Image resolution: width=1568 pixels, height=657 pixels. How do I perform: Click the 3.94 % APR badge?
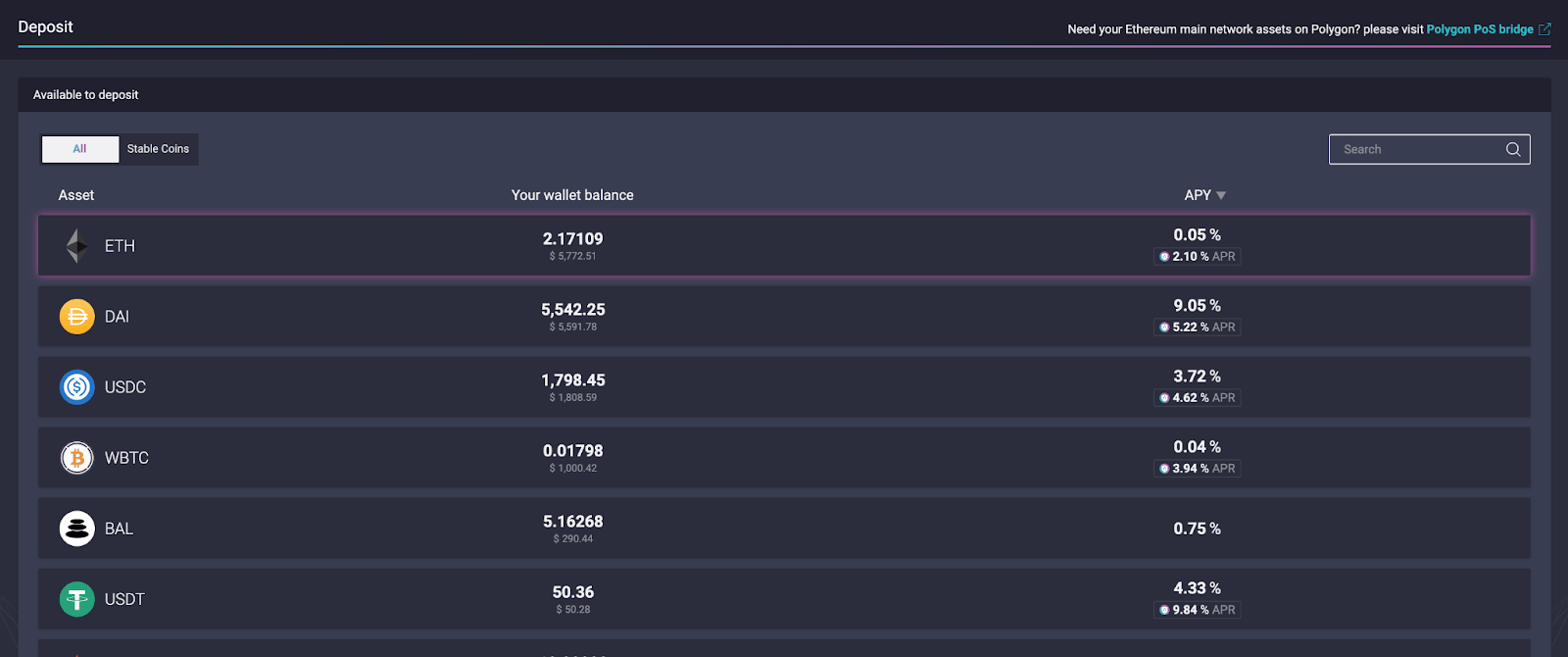point(1198,469)
